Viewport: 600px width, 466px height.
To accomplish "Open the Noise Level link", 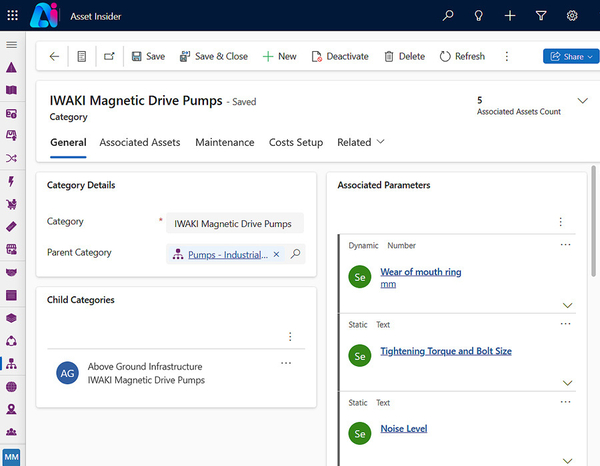I will point(404,429).
